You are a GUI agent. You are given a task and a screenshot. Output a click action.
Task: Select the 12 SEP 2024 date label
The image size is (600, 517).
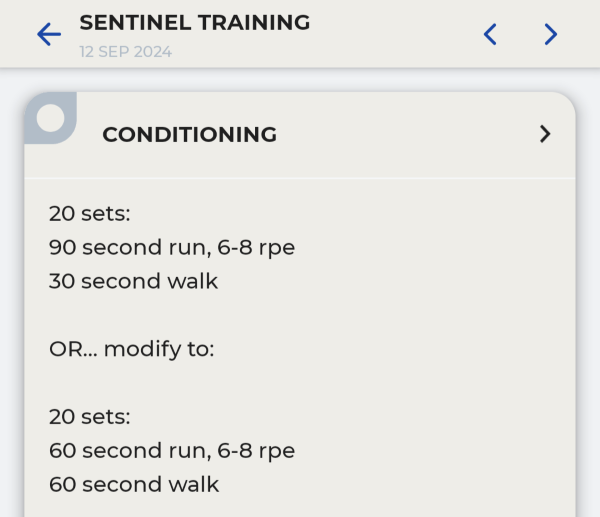pyautogui.click(x=126, y=52)
